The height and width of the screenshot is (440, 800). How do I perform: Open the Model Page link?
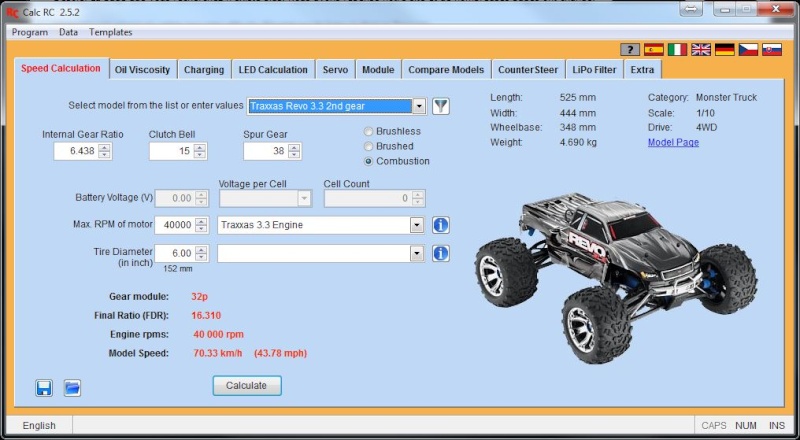(673, 142)
